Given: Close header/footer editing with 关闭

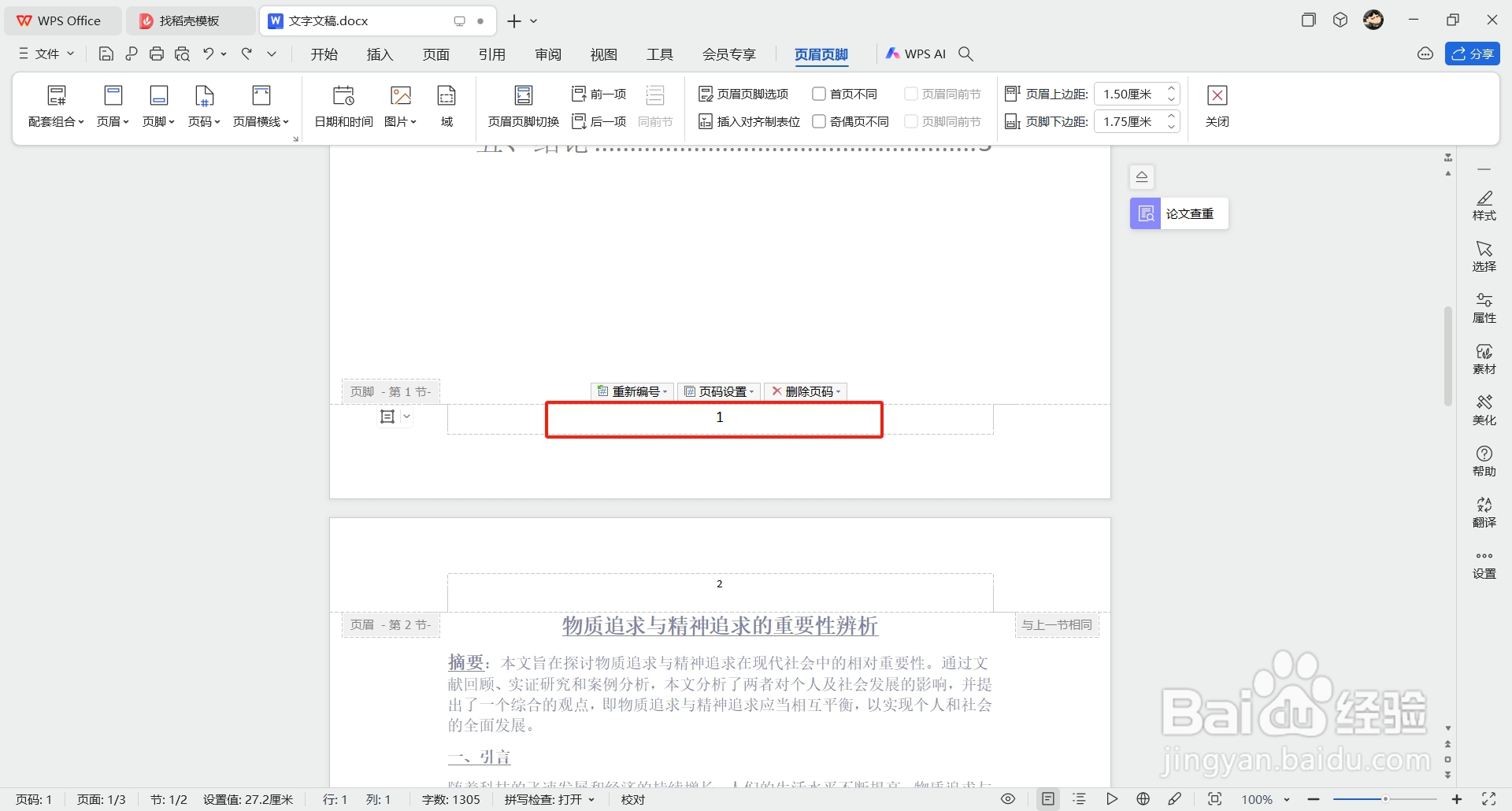Looking at the screenshot, I should point(1217,106).
